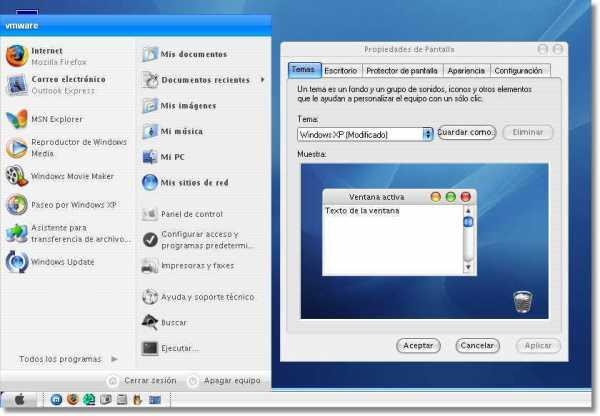Viewport: 600px width, 416px height.
Task: Open Mis sitios de red
Action: click(x=185, y=182)
